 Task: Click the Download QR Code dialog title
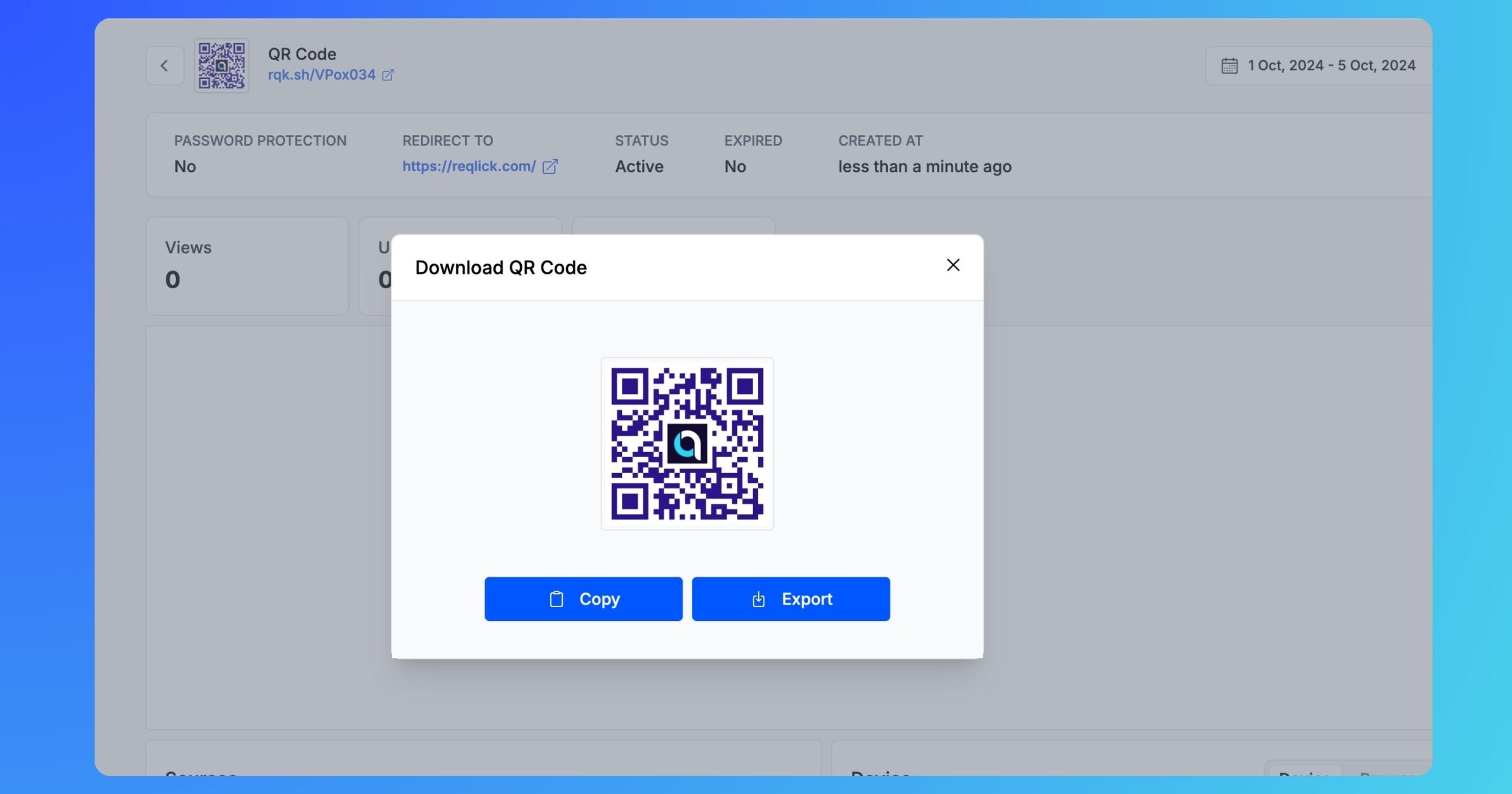pyautogui.click(x=501, y=268)
